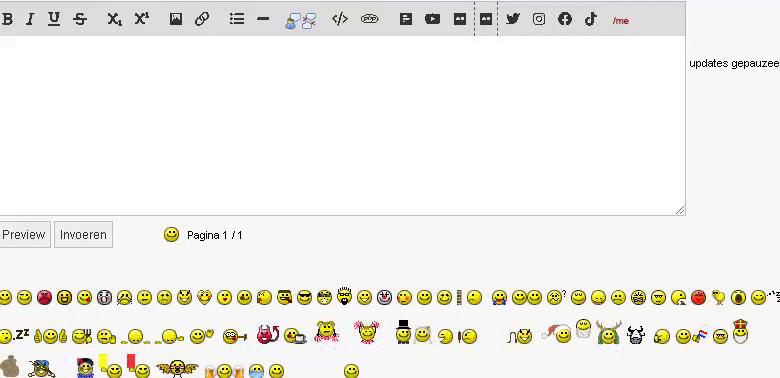This screenshot has width=780, height=378.
Task: Add a Facebook embed
Action: 565,19
